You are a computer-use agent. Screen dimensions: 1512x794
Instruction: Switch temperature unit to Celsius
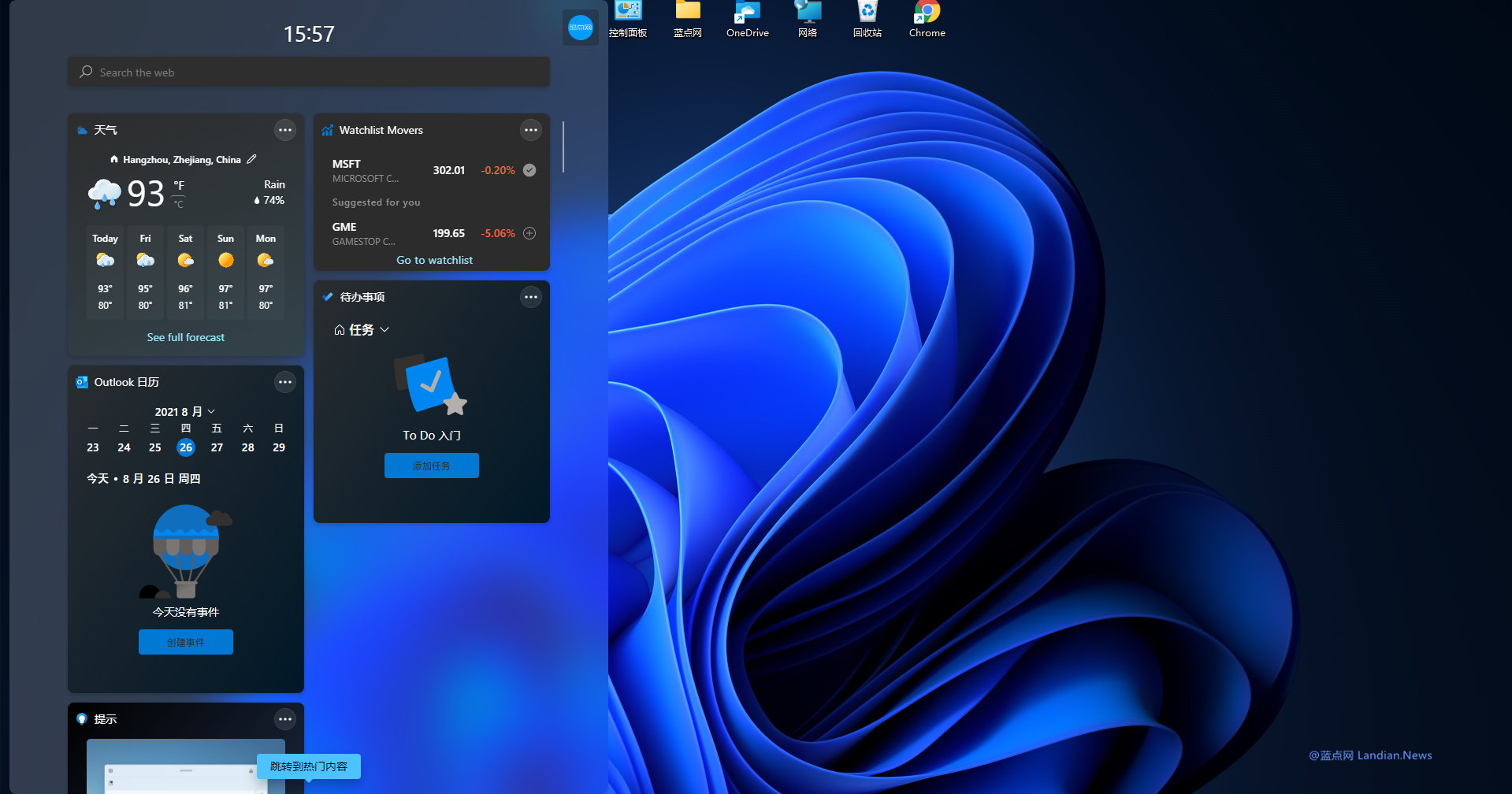179,205
